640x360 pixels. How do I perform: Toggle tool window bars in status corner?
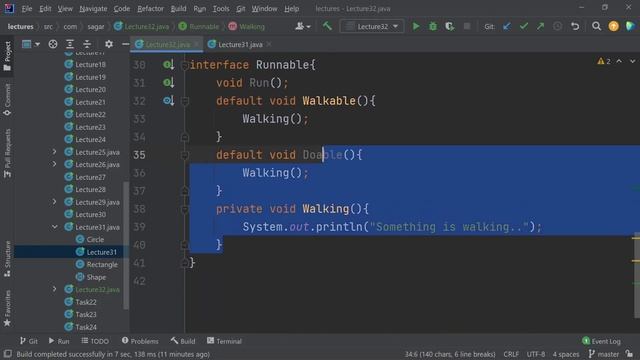click(x=7, y=354)
